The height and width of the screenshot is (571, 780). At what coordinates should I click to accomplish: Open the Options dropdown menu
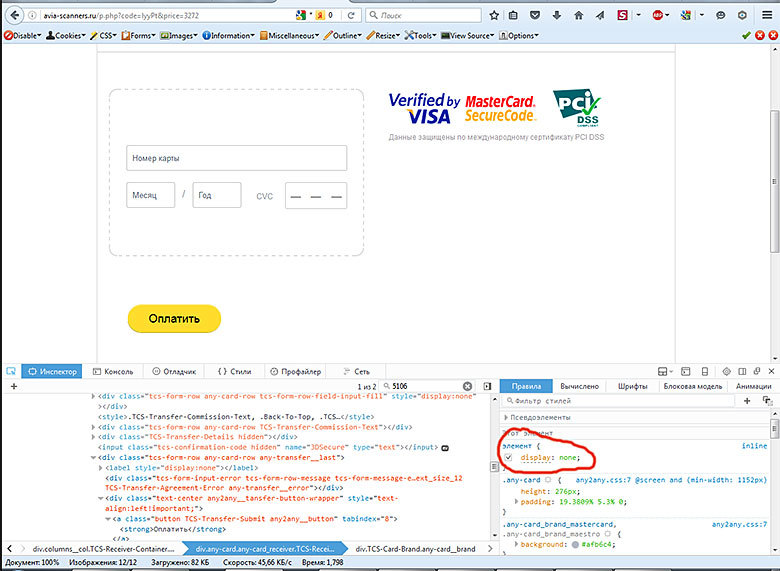click(519, 35)
